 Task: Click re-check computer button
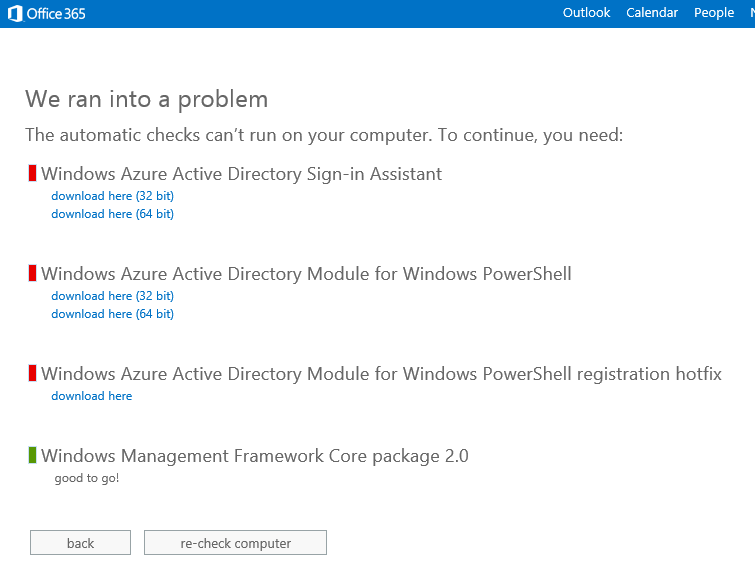click(x=235, y=543)
